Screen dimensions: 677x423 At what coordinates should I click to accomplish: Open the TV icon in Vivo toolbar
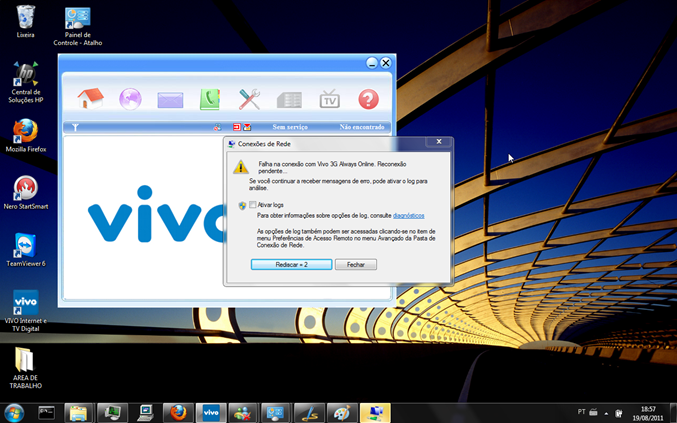coord(329,99)
